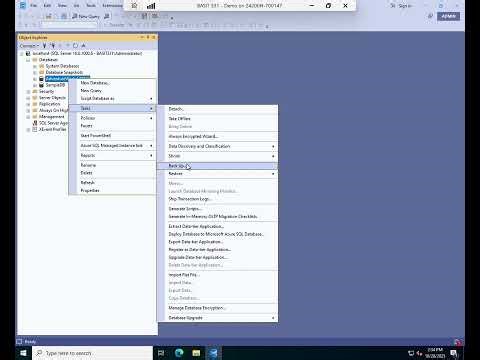Choose Refresh in the context menu
This screenshot has height=360, width=480.
tap(112, 183)
